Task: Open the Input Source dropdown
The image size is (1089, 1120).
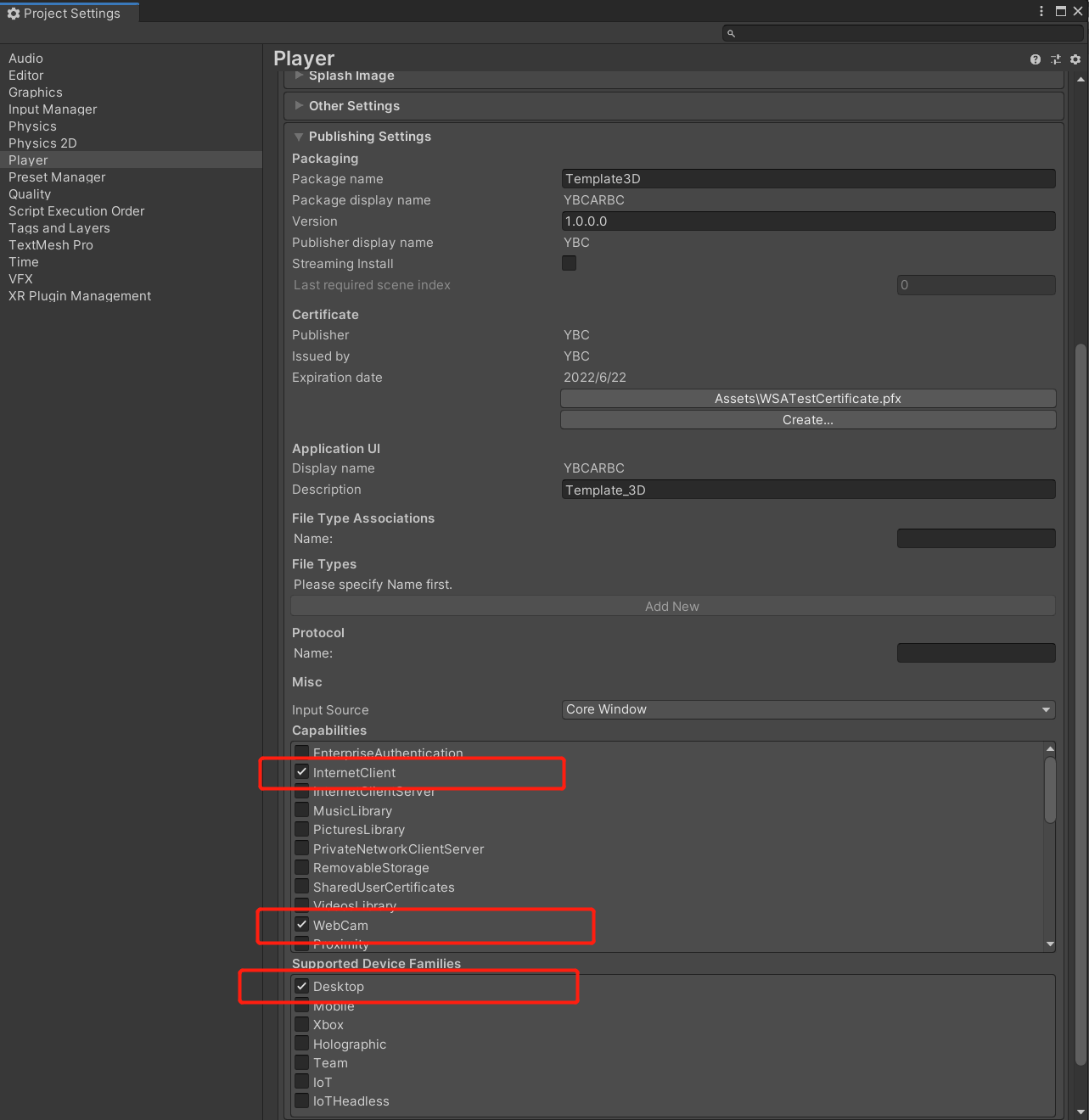Action: (807, 709)
